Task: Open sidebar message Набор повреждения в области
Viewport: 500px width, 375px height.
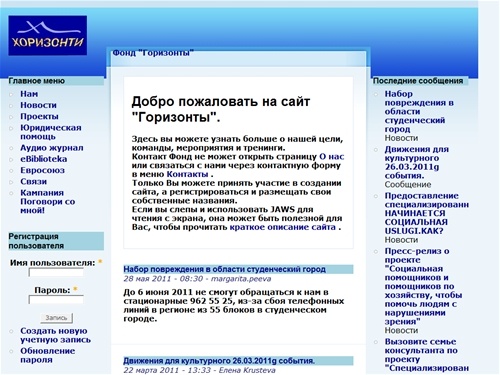Action: (419, 112)
